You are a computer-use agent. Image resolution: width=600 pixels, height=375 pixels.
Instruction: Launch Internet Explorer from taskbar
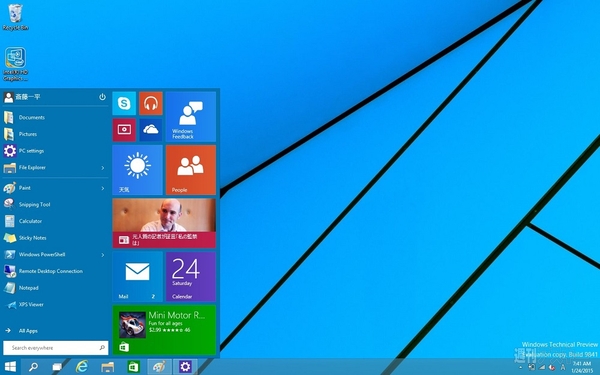coord(82,367)
